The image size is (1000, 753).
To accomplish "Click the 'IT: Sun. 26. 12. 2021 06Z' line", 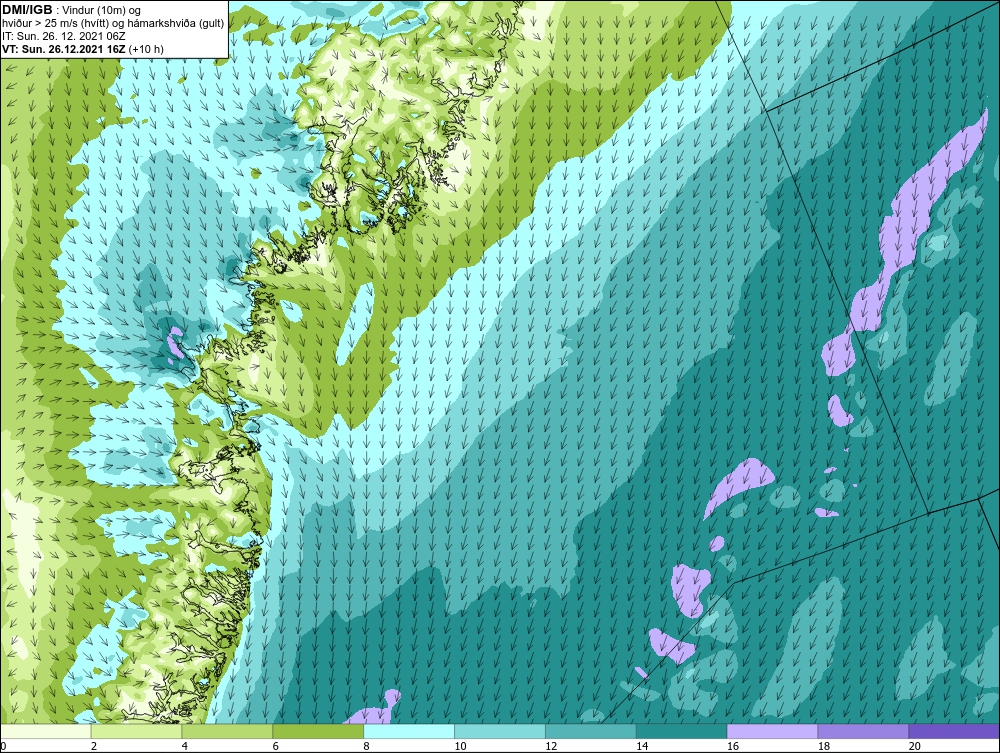I will coord(64,36).
